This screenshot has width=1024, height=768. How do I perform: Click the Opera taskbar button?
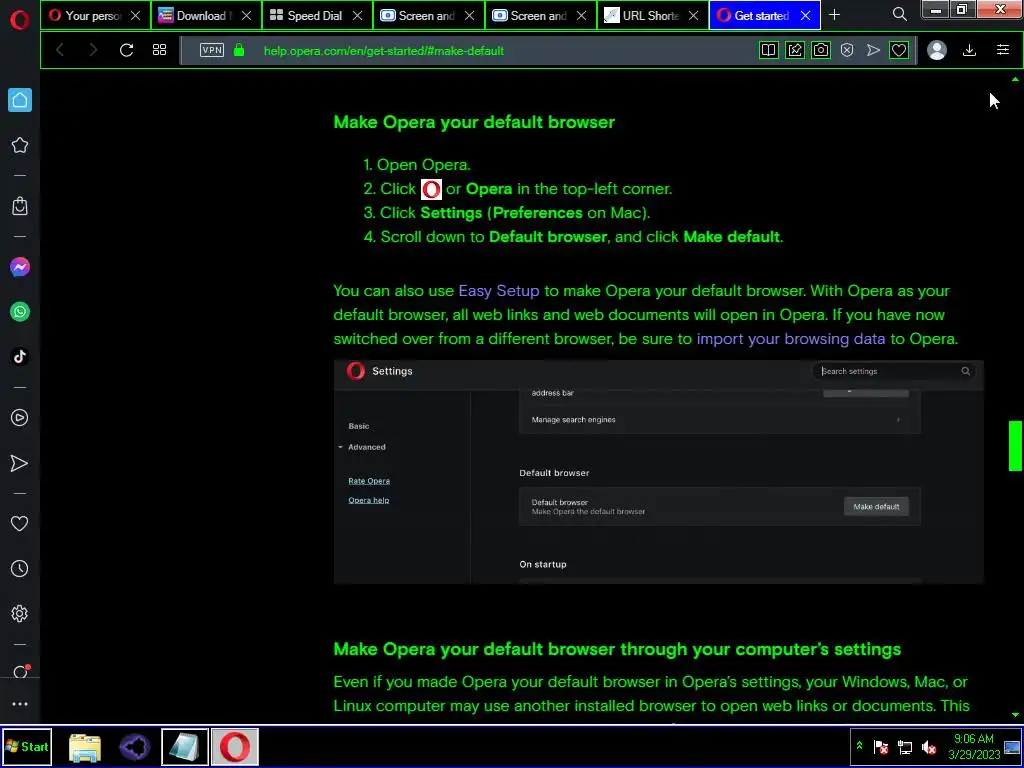(x=235, y=747)
